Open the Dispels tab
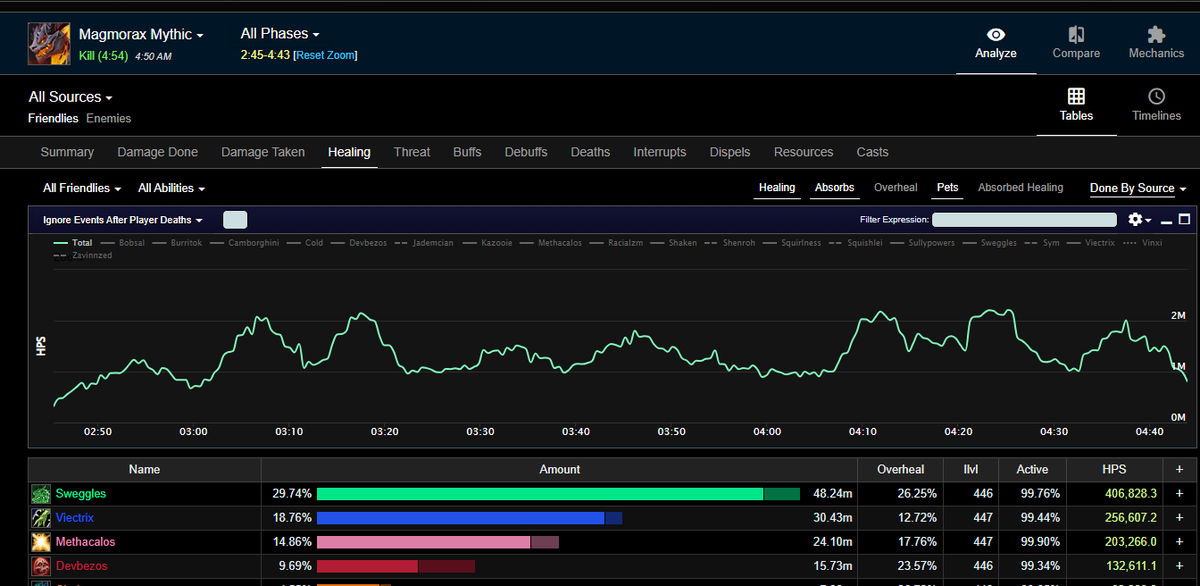 (730, 152)
